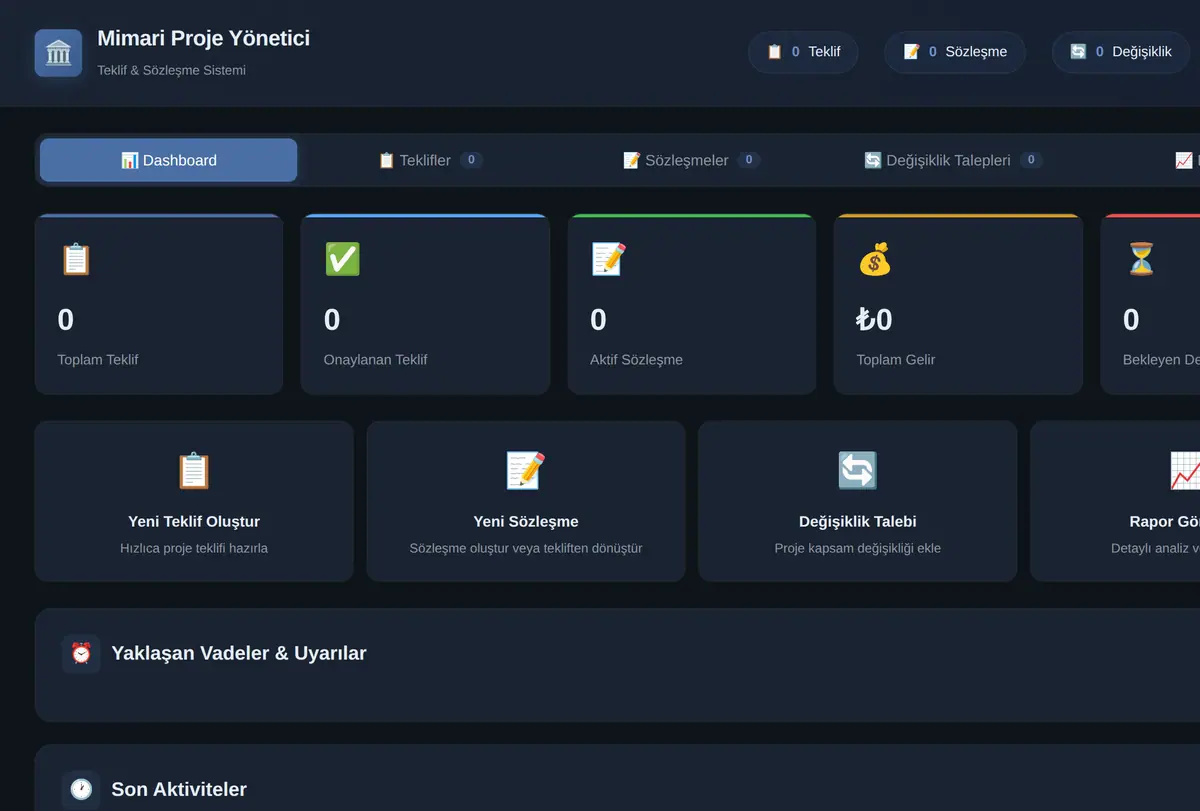Click the memo icon on Aktif Sözleşme card
This screenshot has height=811, width=1200.
tap(608, 259)
